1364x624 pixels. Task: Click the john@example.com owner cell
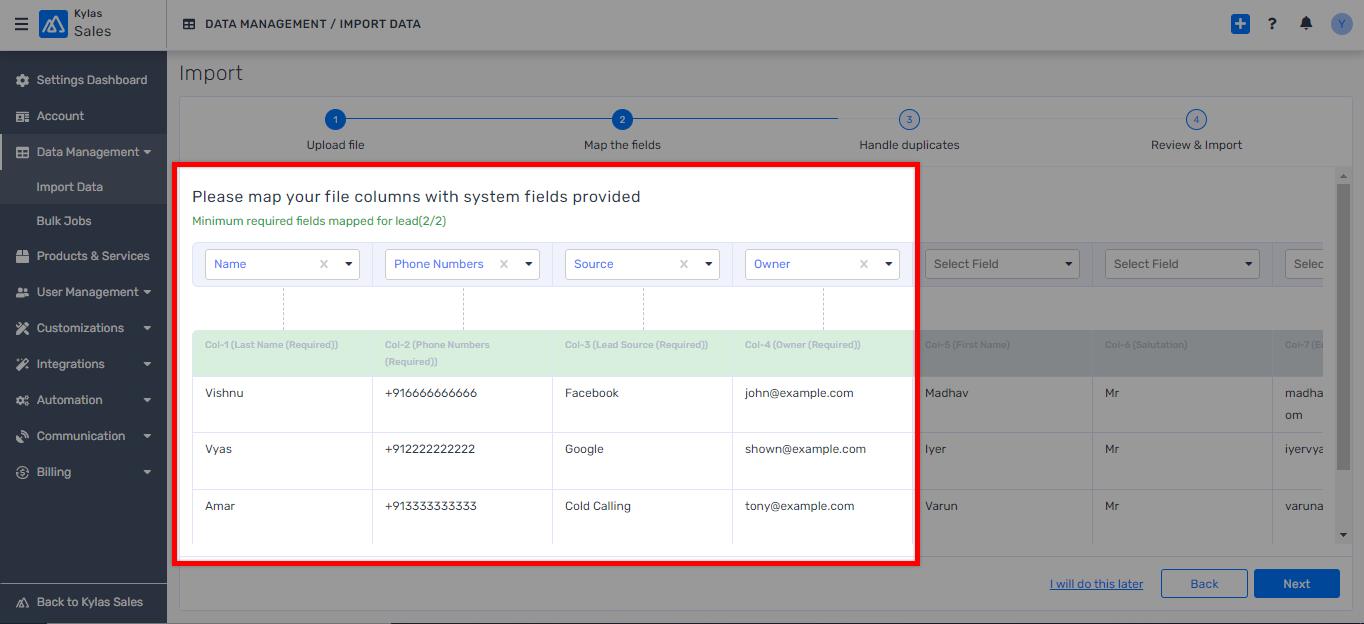click(x=822, y=404)
